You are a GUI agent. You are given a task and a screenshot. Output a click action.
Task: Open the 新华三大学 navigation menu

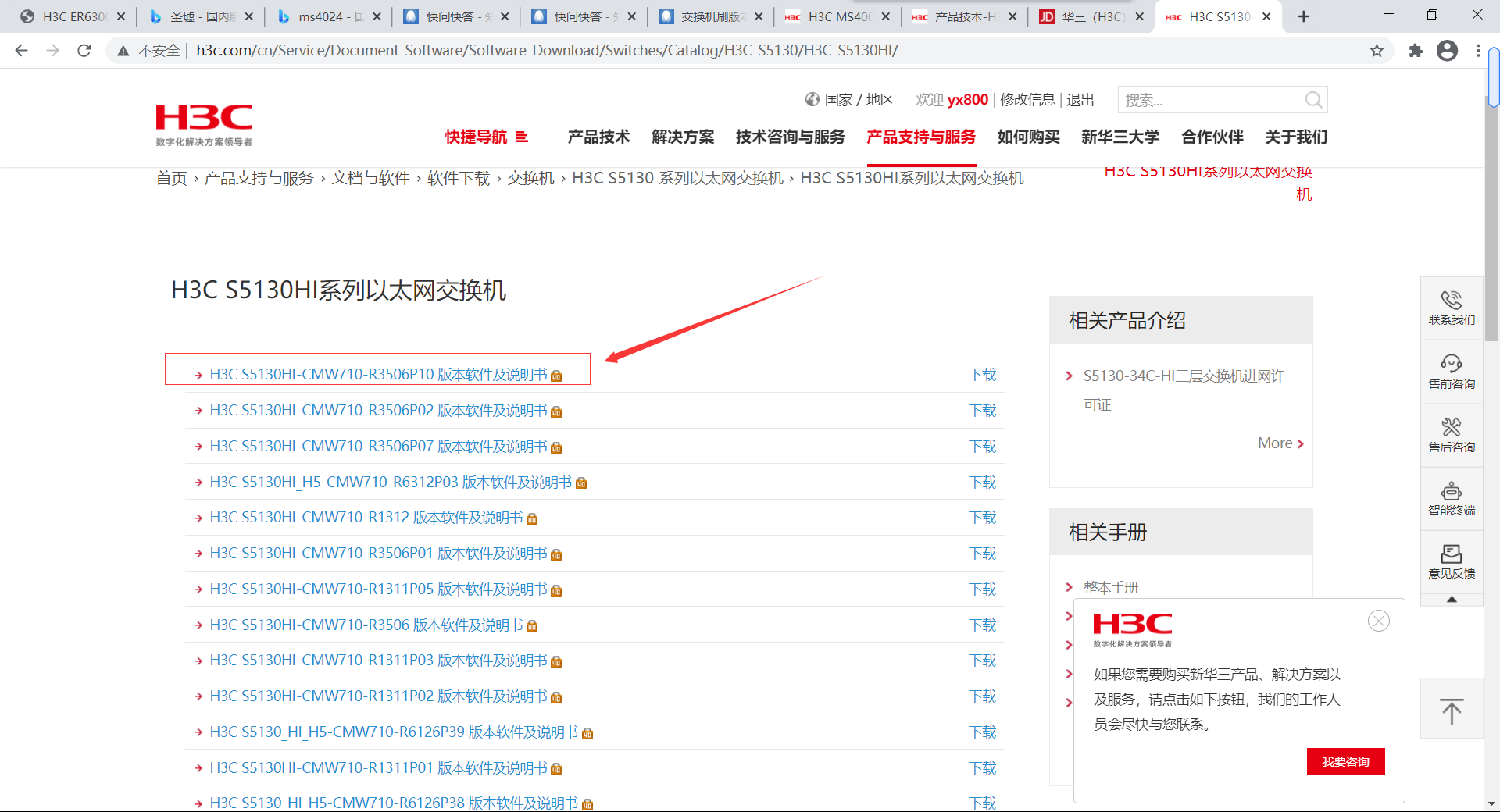click(1120, 137)
